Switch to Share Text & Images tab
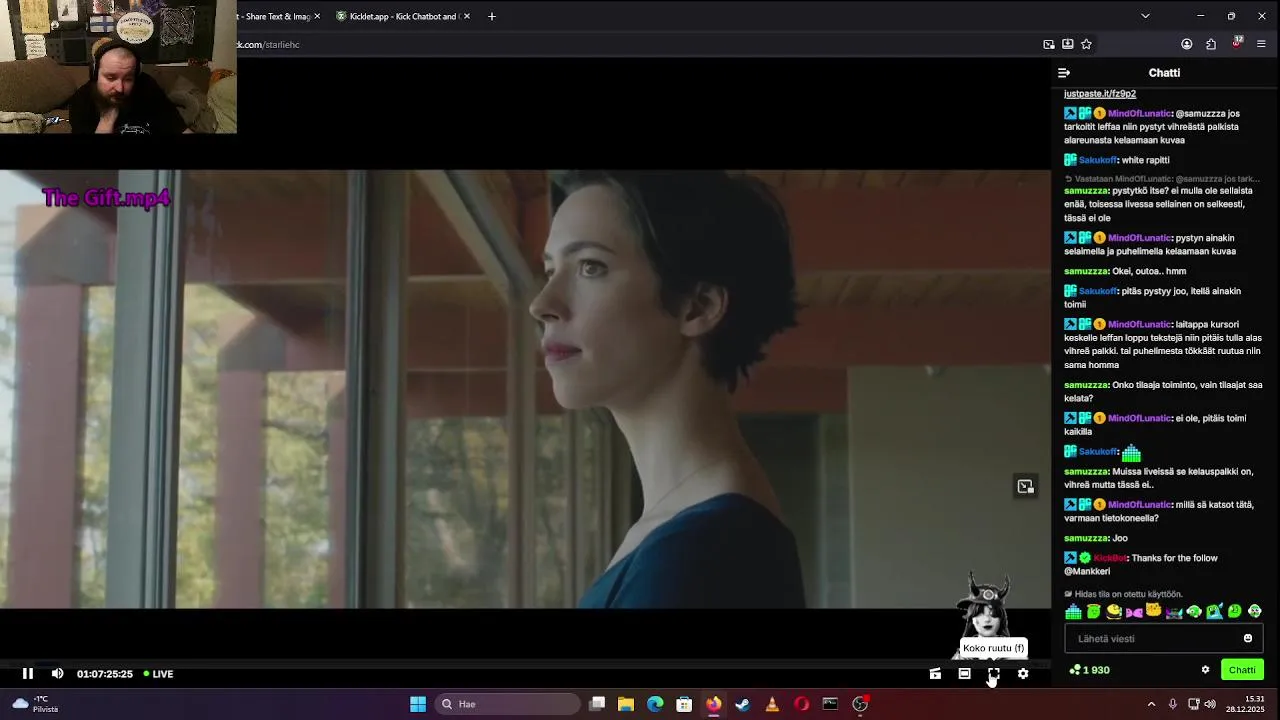 pos(272,16)
